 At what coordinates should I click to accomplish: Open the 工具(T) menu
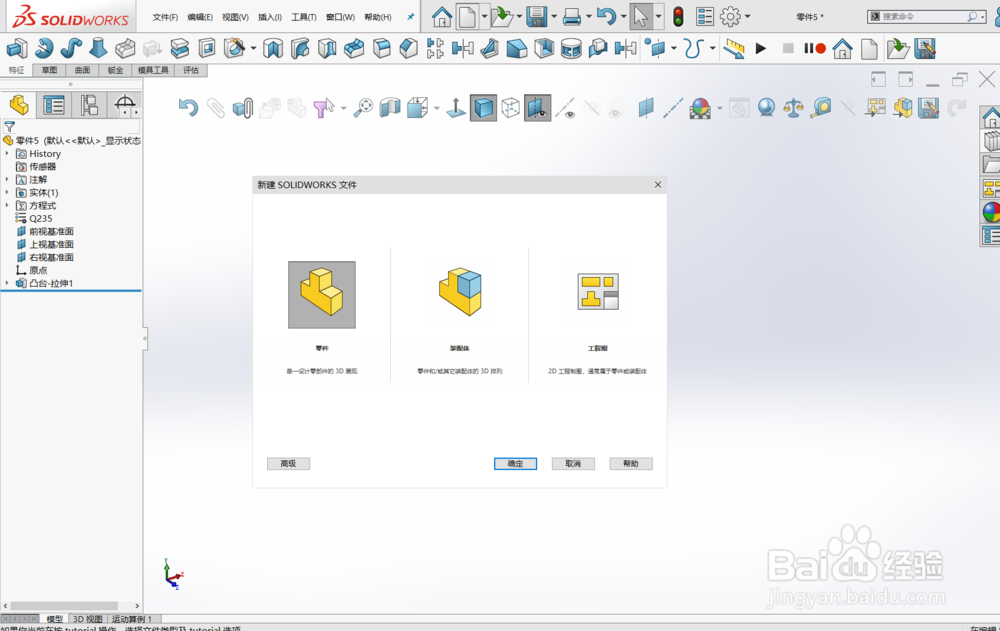304,17
